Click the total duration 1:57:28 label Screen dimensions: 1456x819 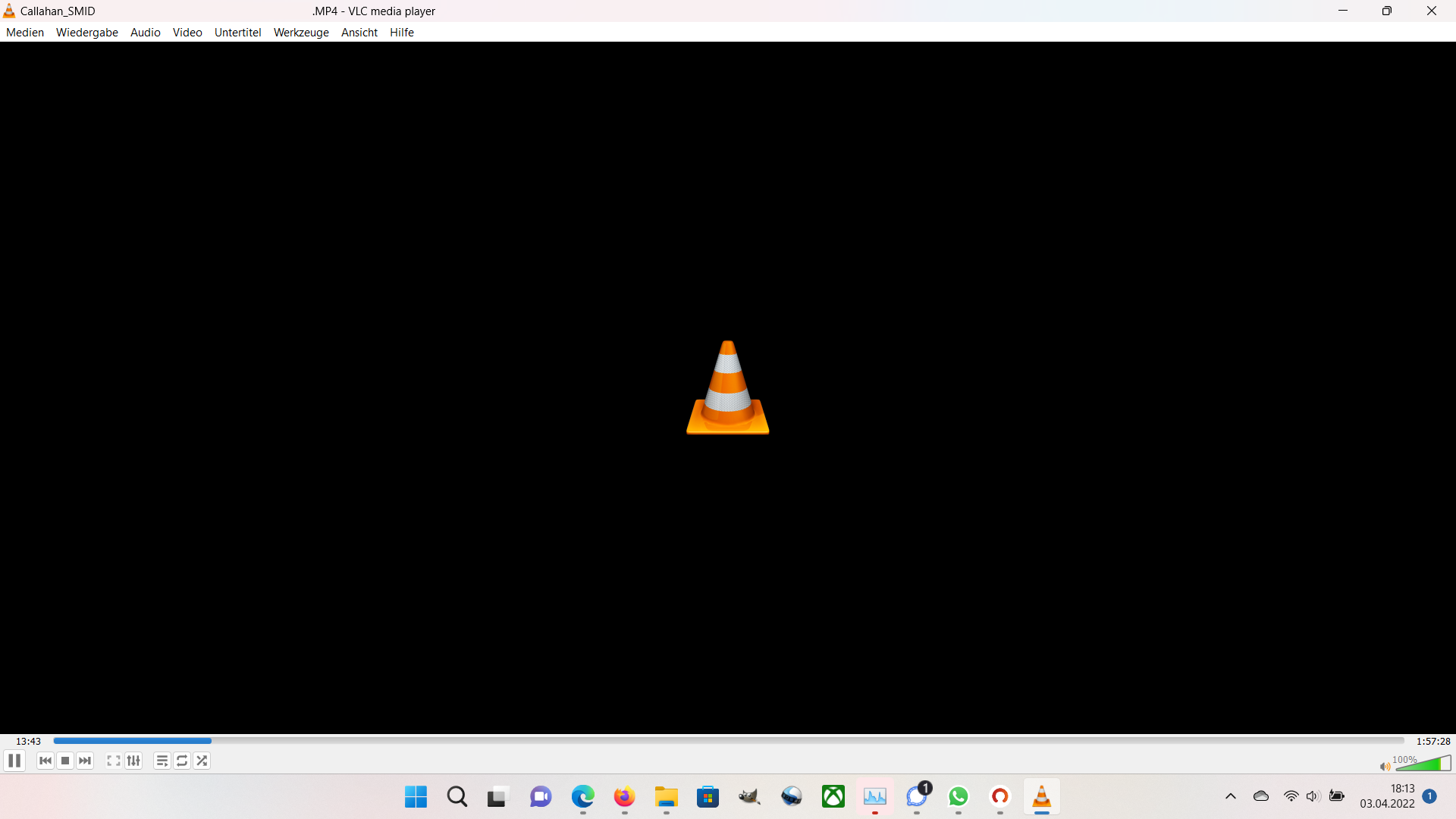click(1432, 742)
